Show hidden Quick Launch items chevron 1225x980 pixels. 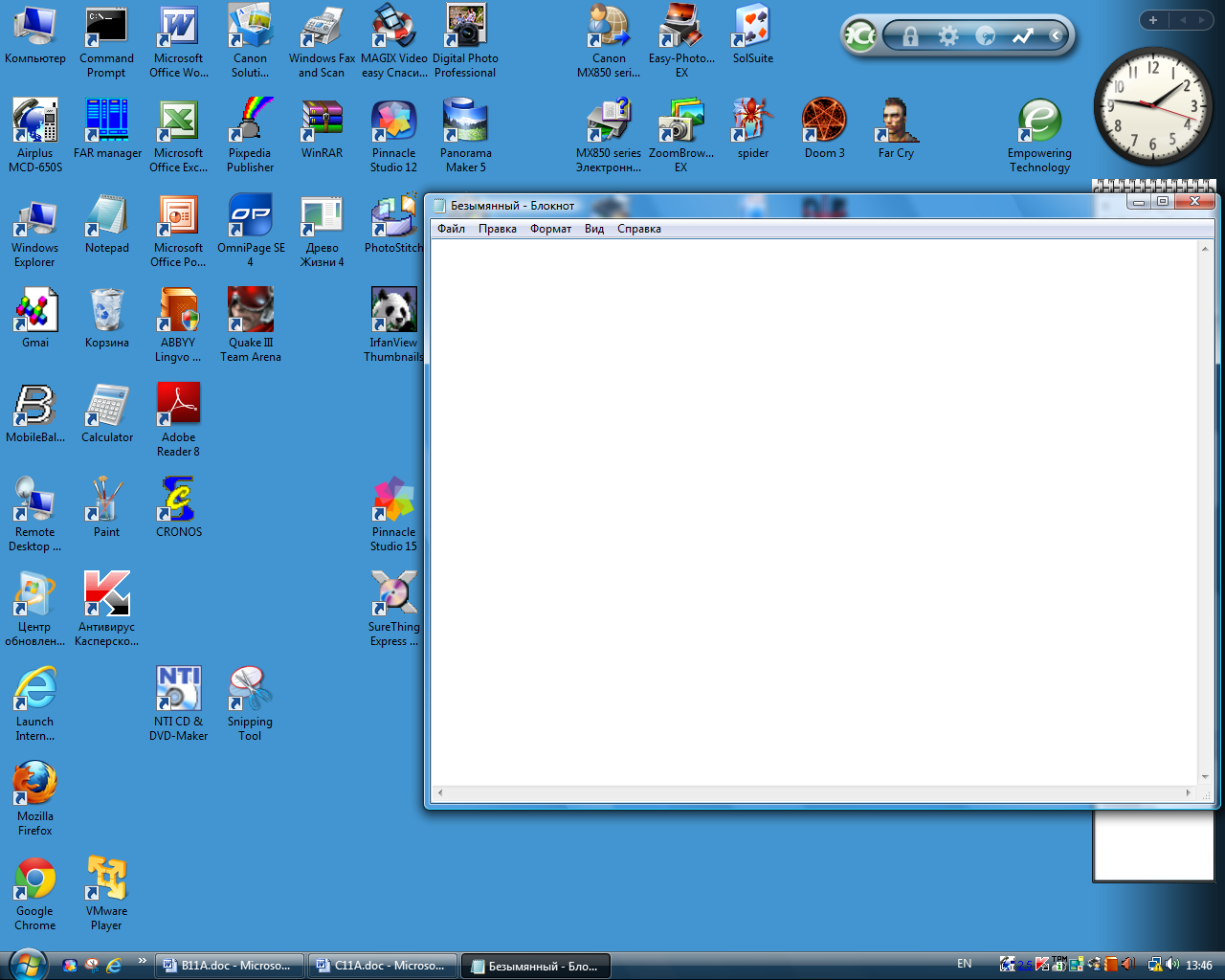point(143,961)
